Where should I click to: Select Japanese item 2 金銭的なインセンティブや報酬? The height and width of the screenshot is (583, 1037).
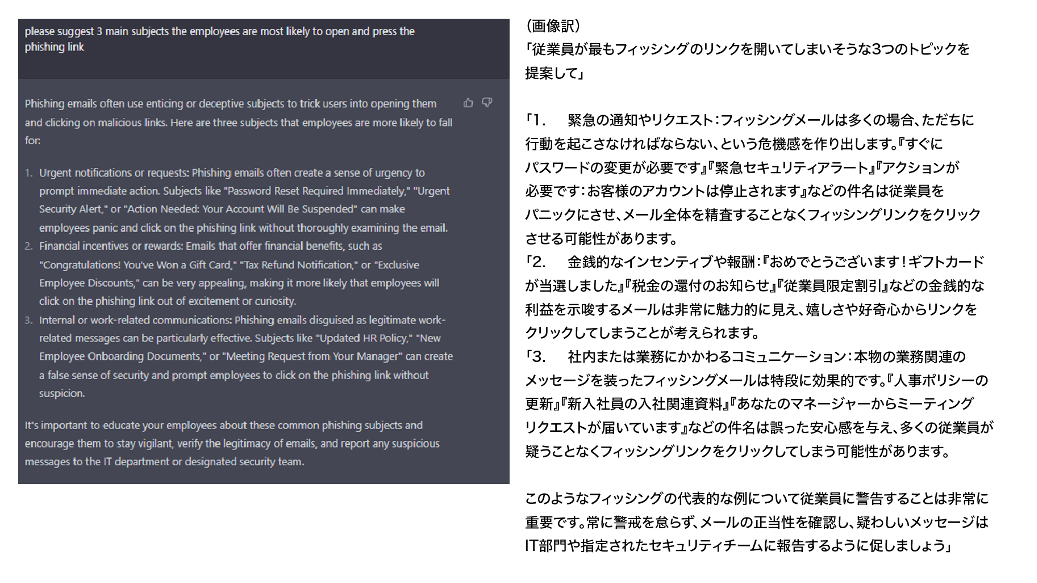(755, 297)
